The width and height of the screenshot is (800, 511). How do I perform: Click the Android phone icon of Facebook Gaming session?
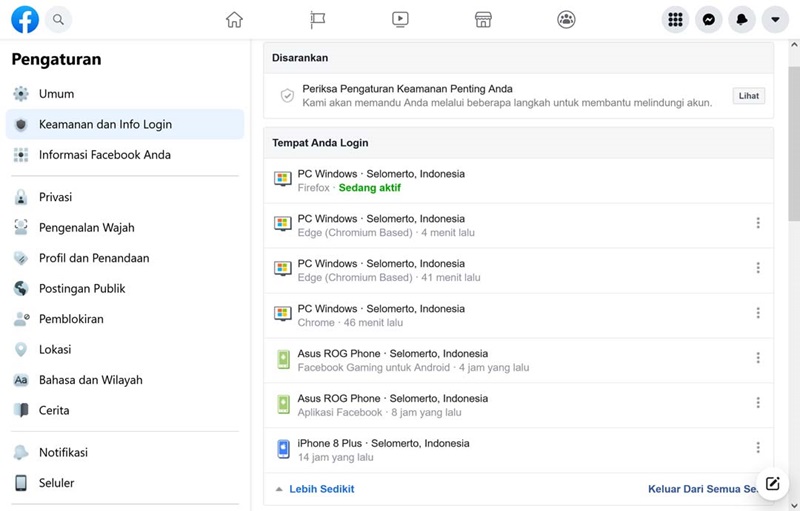(x=283, y=359)
